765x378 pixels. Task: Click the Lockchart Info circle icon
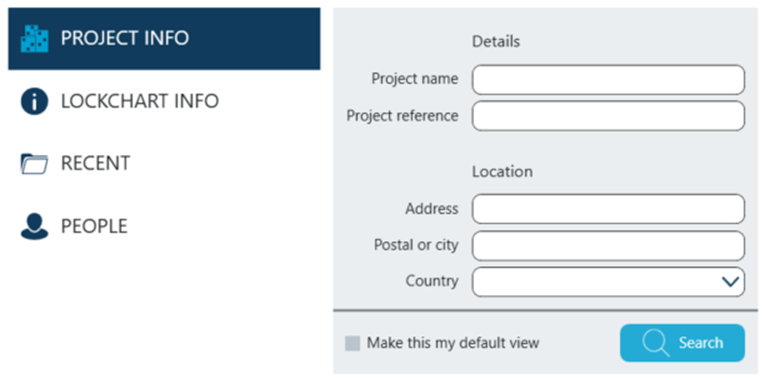(34, 101)
